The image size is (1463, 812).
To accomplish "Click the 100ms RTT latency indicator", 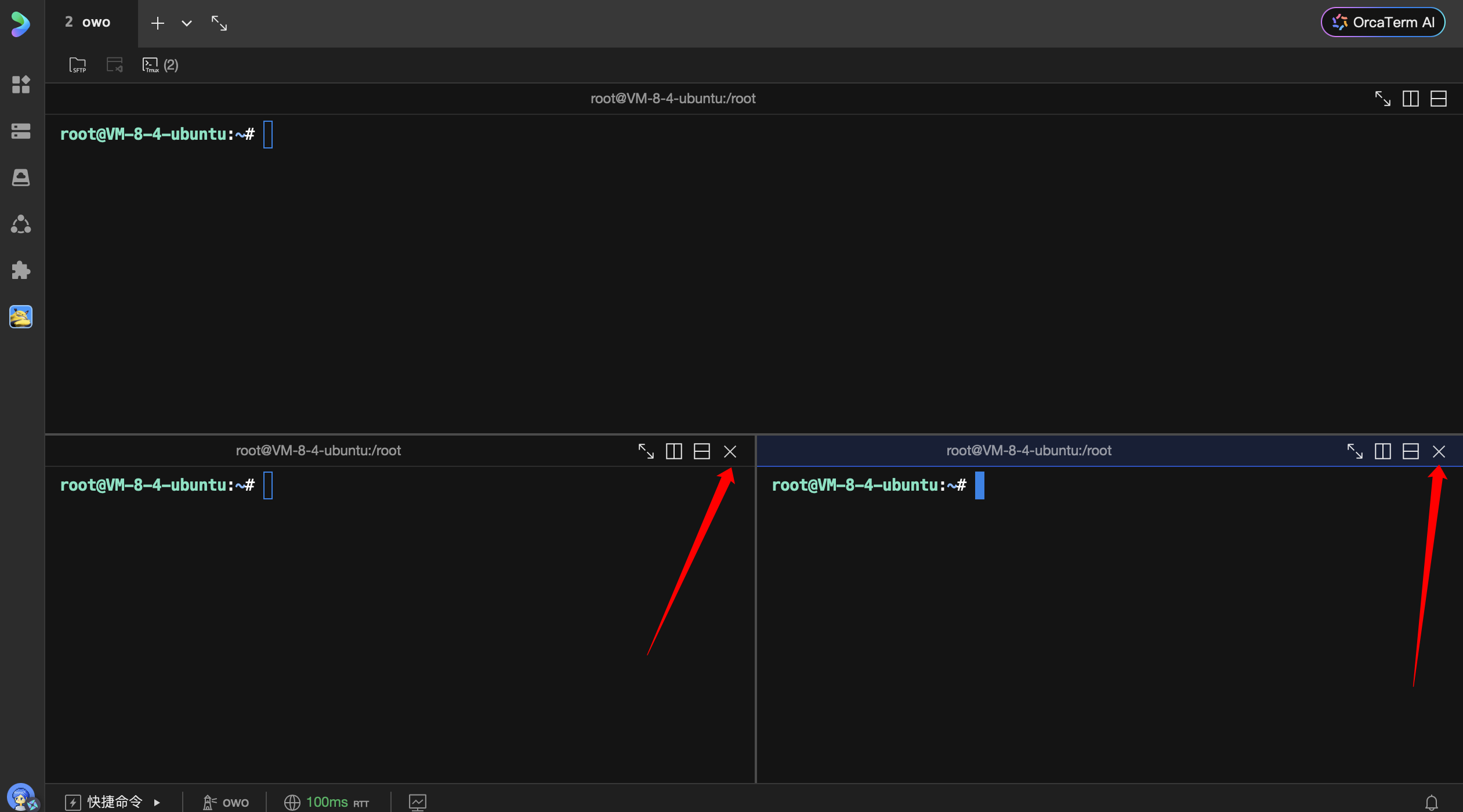I will click(326, 802).
